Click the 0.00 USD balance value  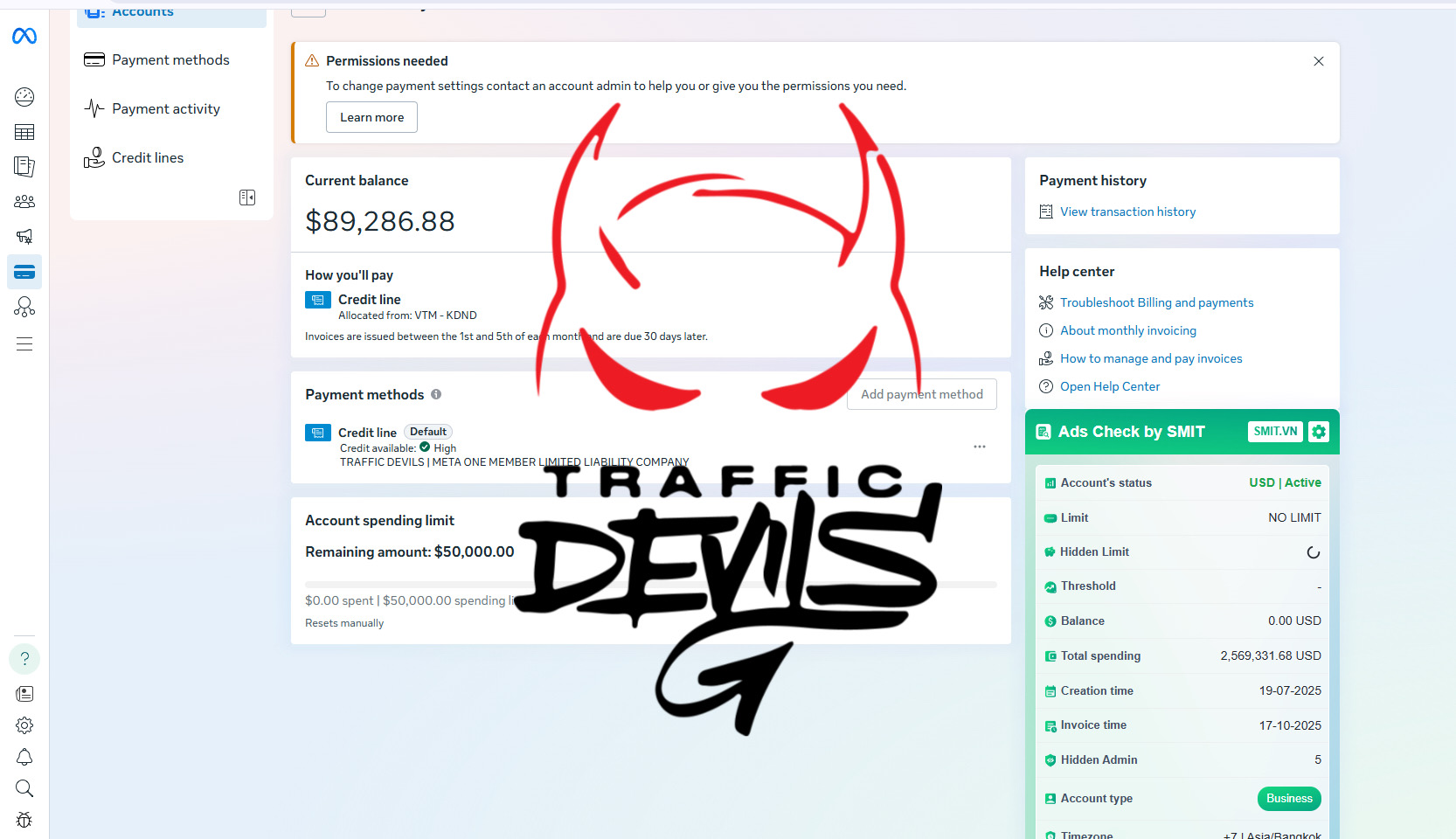(1294, 621)
